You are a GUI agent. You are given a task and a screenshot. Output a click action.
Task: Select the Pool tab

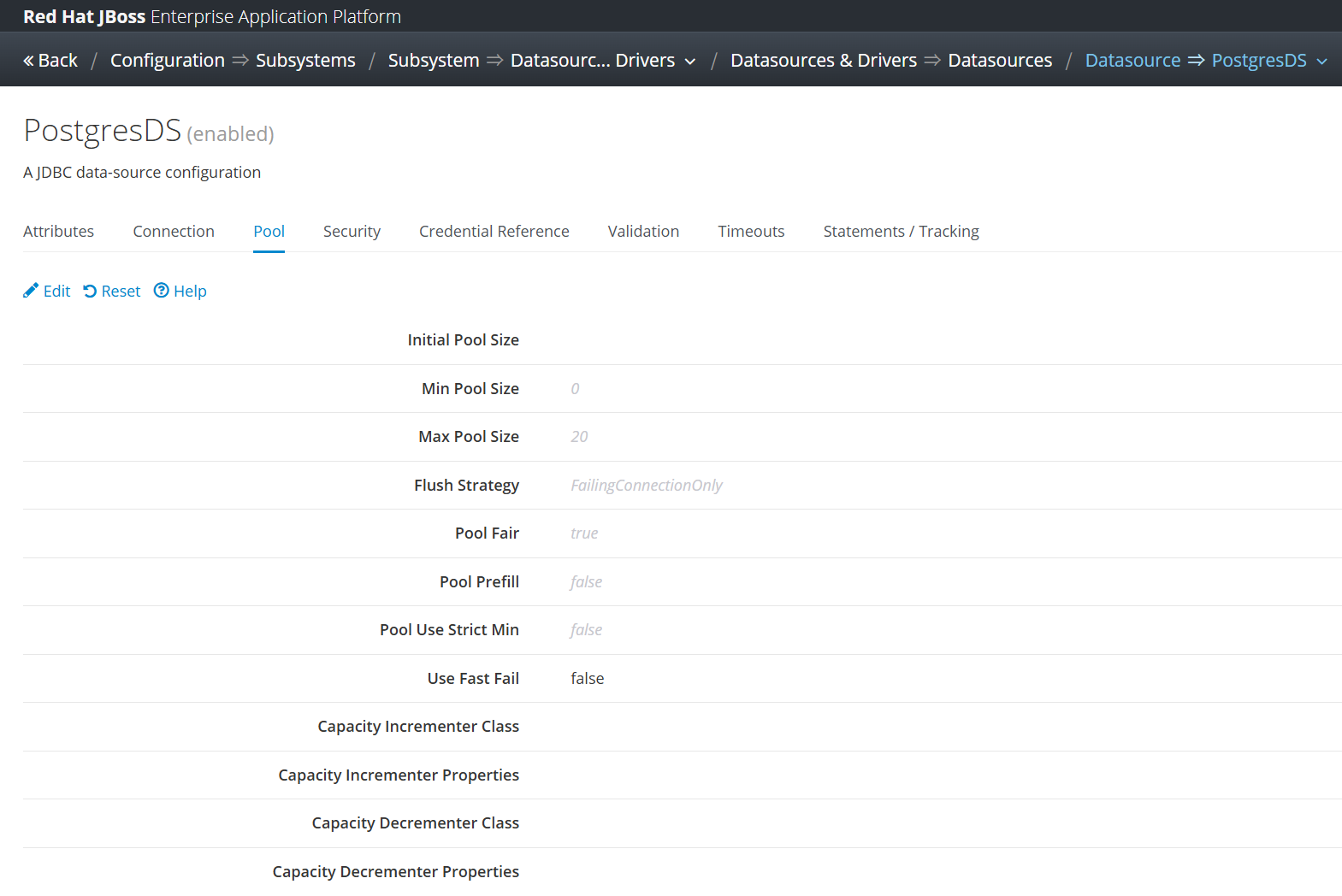click(269, 232)
